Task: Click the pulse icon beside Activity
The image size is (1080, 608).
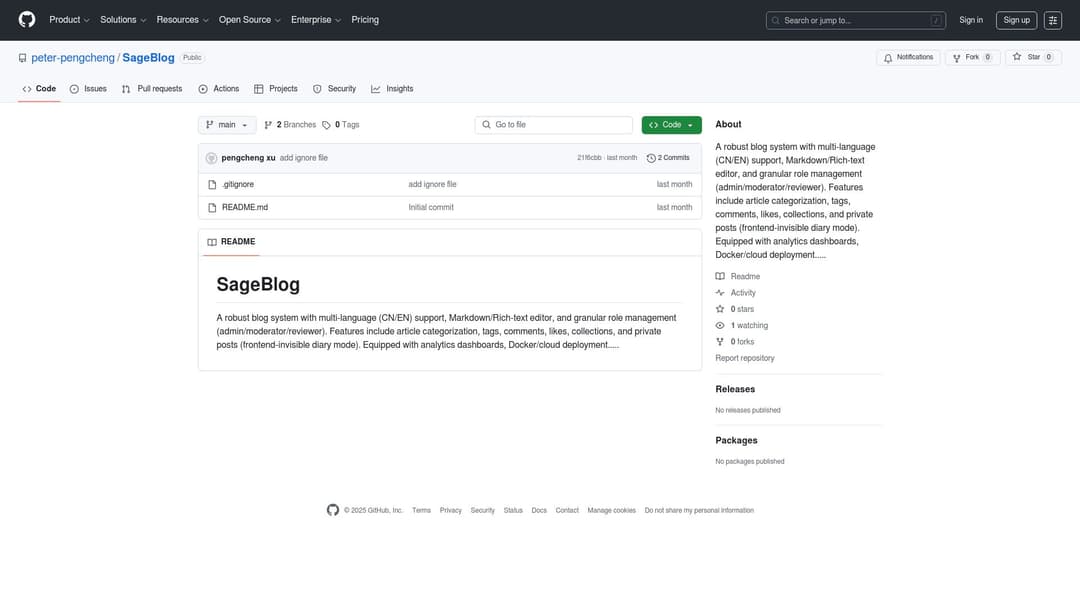Action: coord(720,293)
